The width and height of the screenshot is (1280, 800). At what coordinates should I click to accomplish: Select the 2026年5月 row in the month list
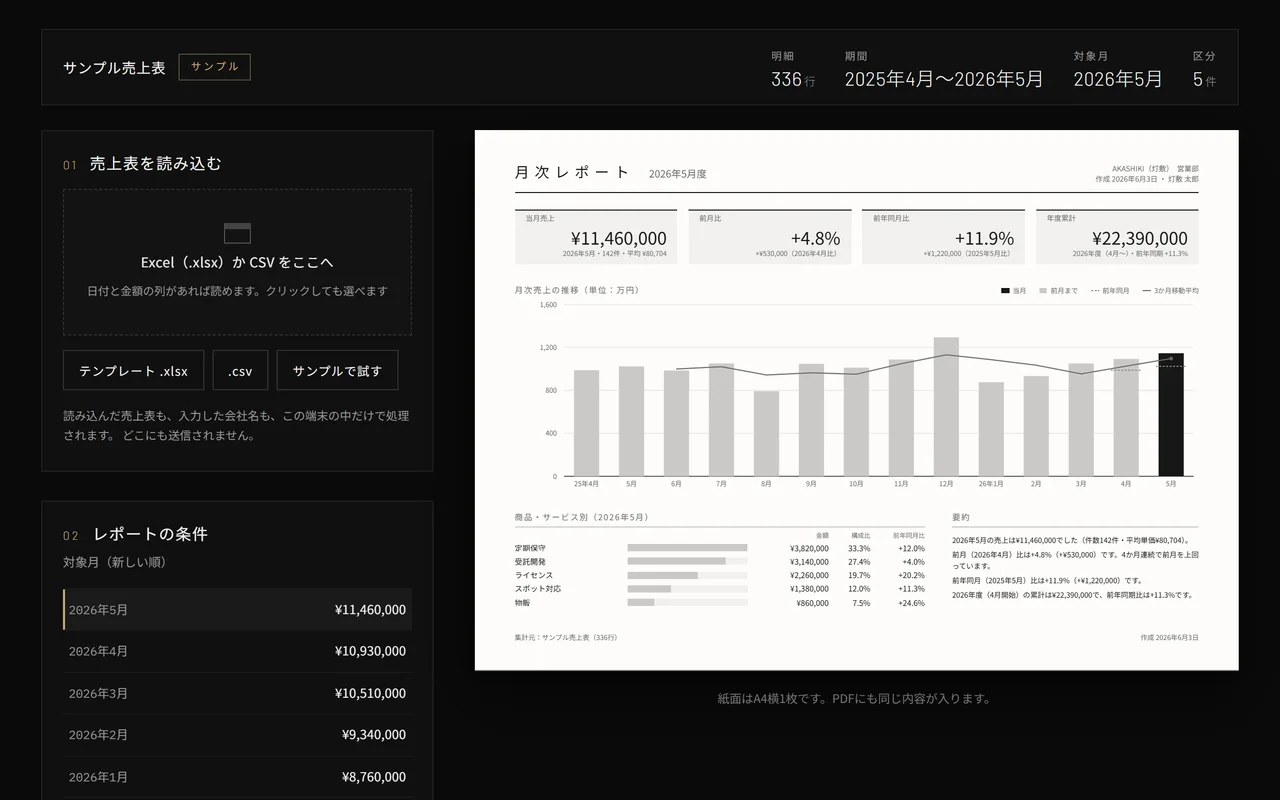point(237,609)
